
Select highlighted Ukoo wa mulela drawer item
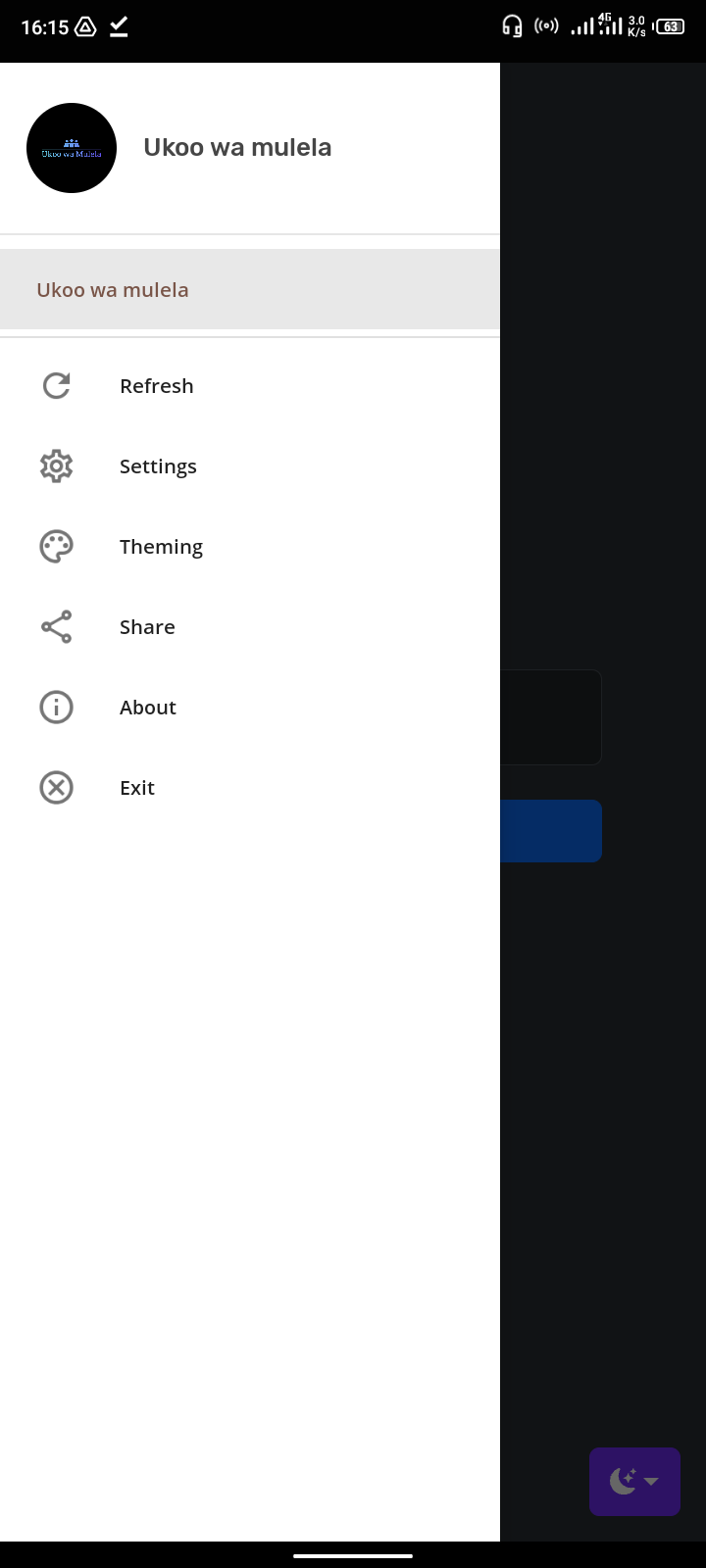(250, 289)
